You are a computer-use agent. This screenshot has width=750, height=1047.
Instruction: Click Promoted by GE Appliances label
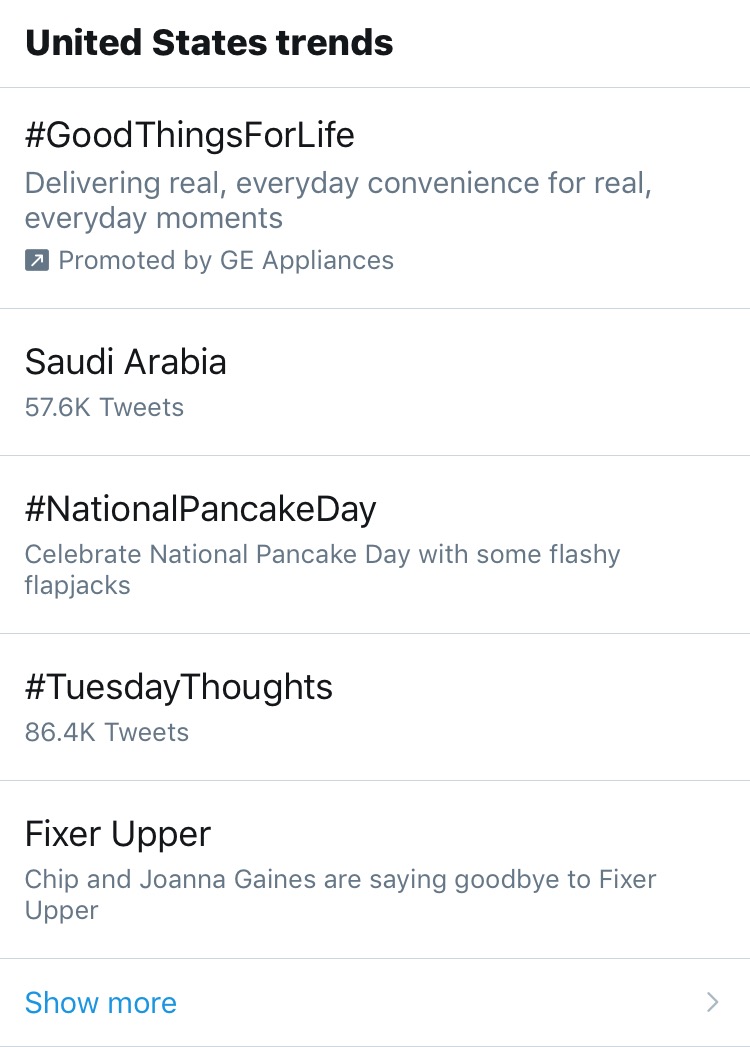point(226,260)
